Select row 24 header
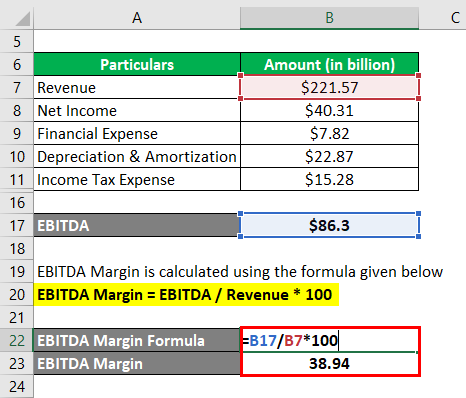 (17, 386)
